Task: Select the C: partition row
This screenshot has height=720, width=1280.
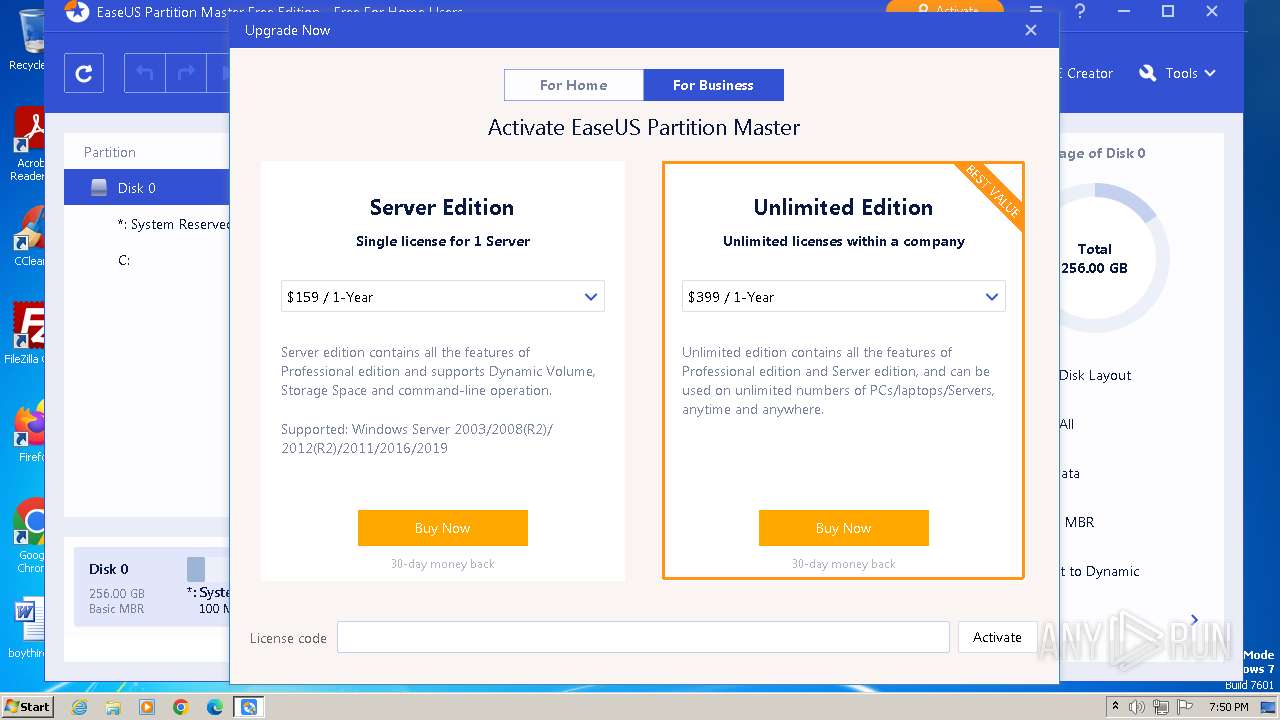Action: tap(147, 260)
